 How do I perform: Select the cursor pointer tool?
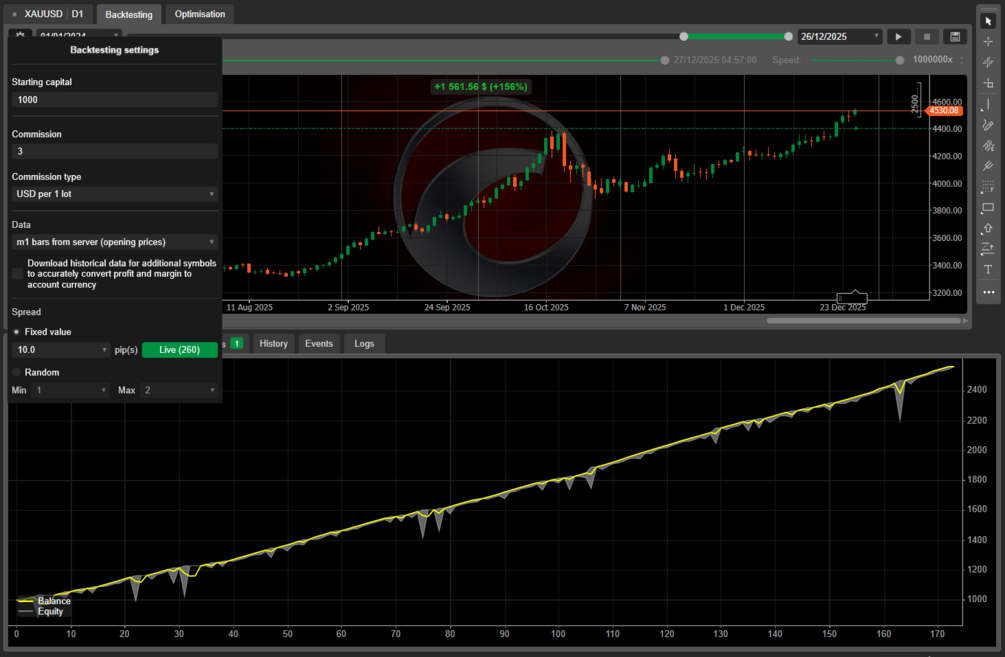coord(988,21)
